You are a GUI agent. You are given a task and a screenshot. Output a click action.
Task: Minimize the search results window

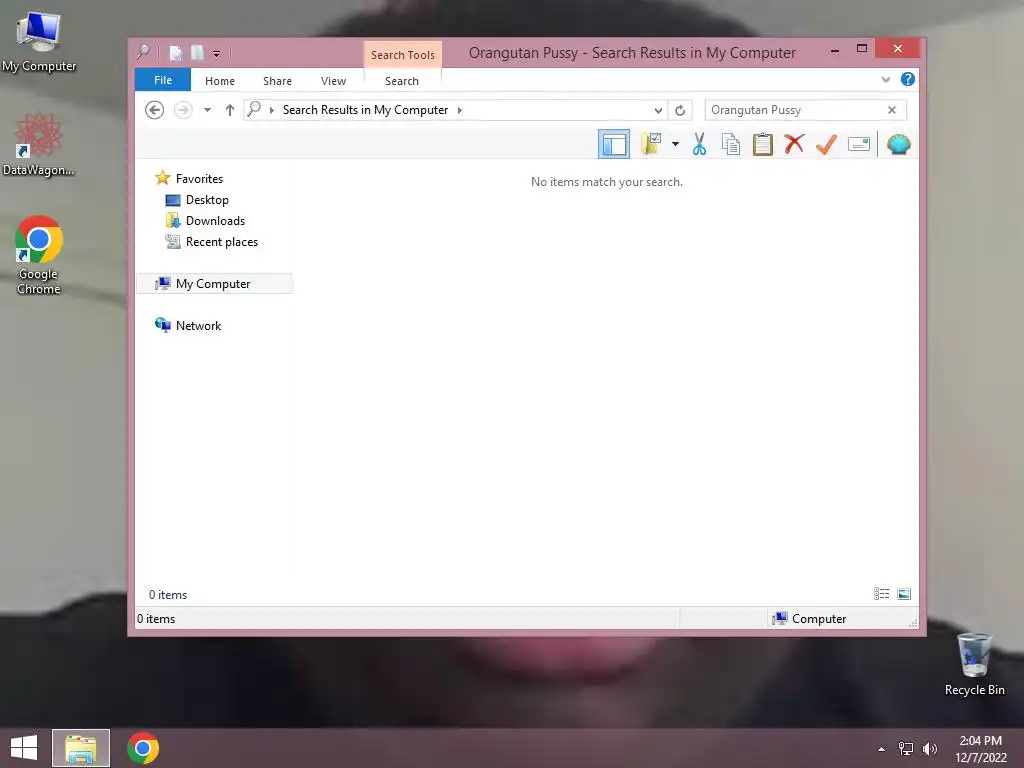pos(835,50)
